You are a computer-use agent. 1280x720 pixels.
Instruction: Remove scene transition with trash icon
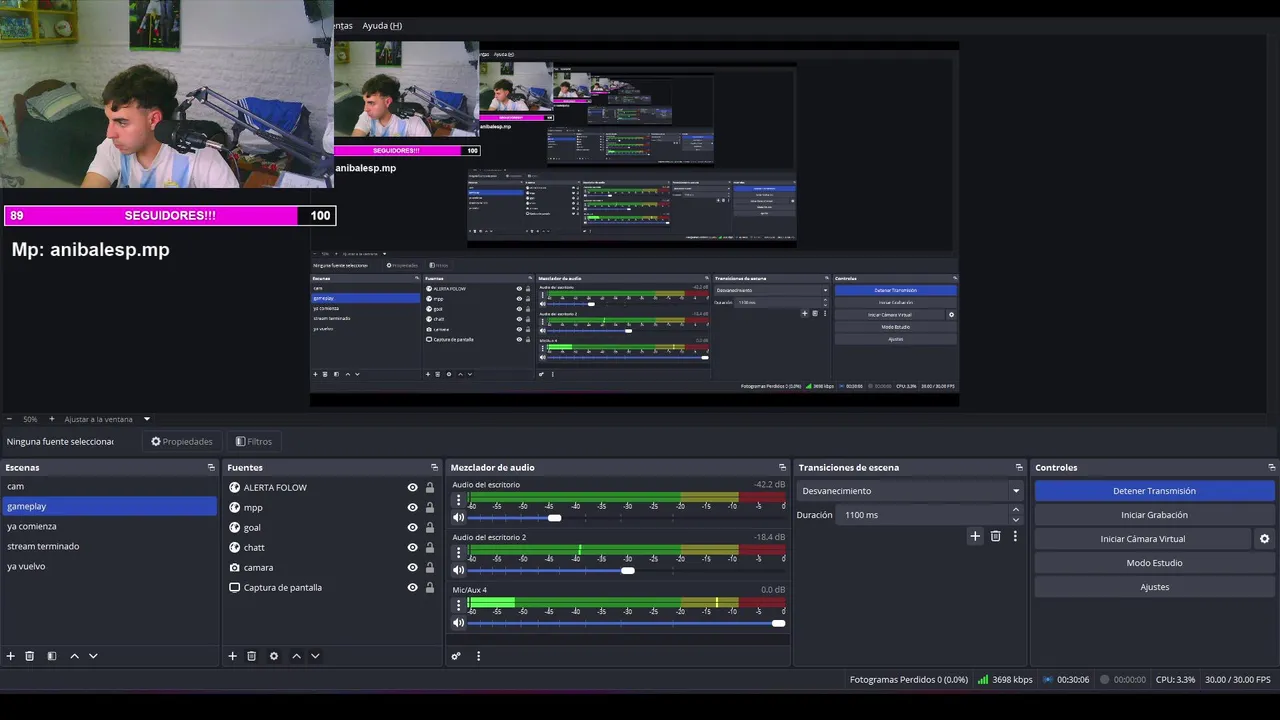pyautogui.click(x=995, y=536)
